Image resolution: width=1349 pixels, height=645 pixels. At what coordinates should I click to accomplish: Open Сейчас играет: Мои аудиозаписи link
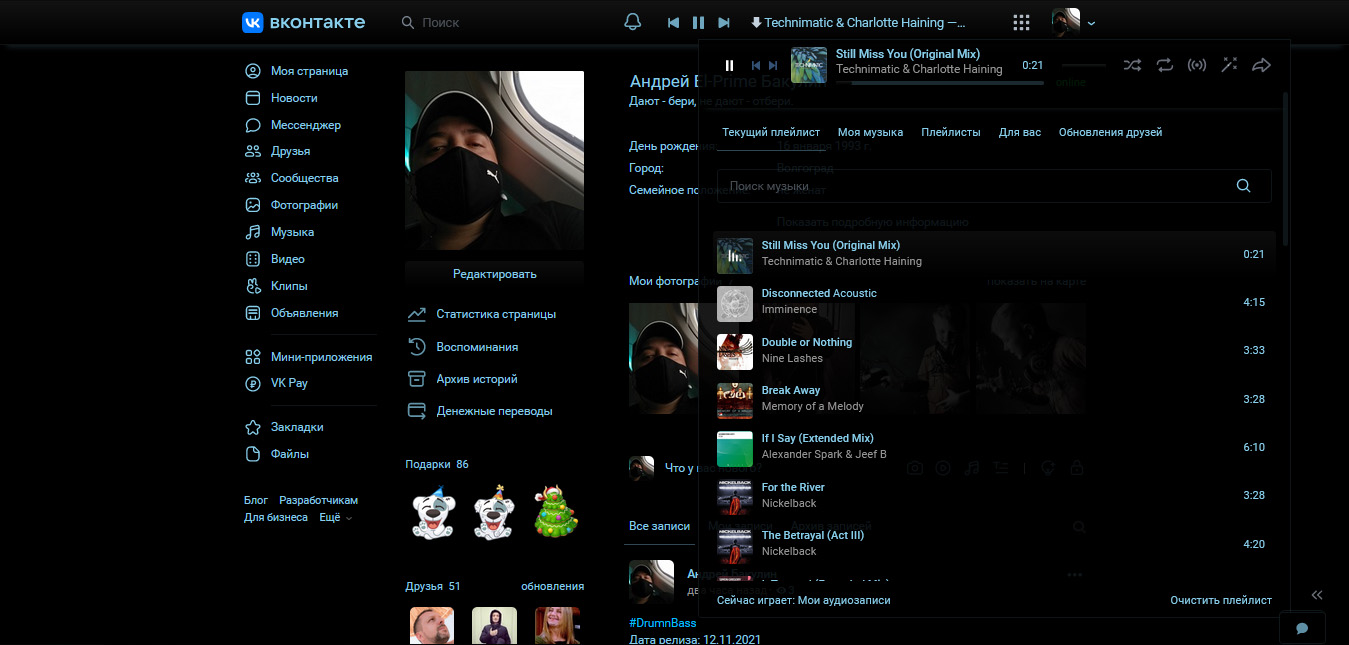point(803,600)
